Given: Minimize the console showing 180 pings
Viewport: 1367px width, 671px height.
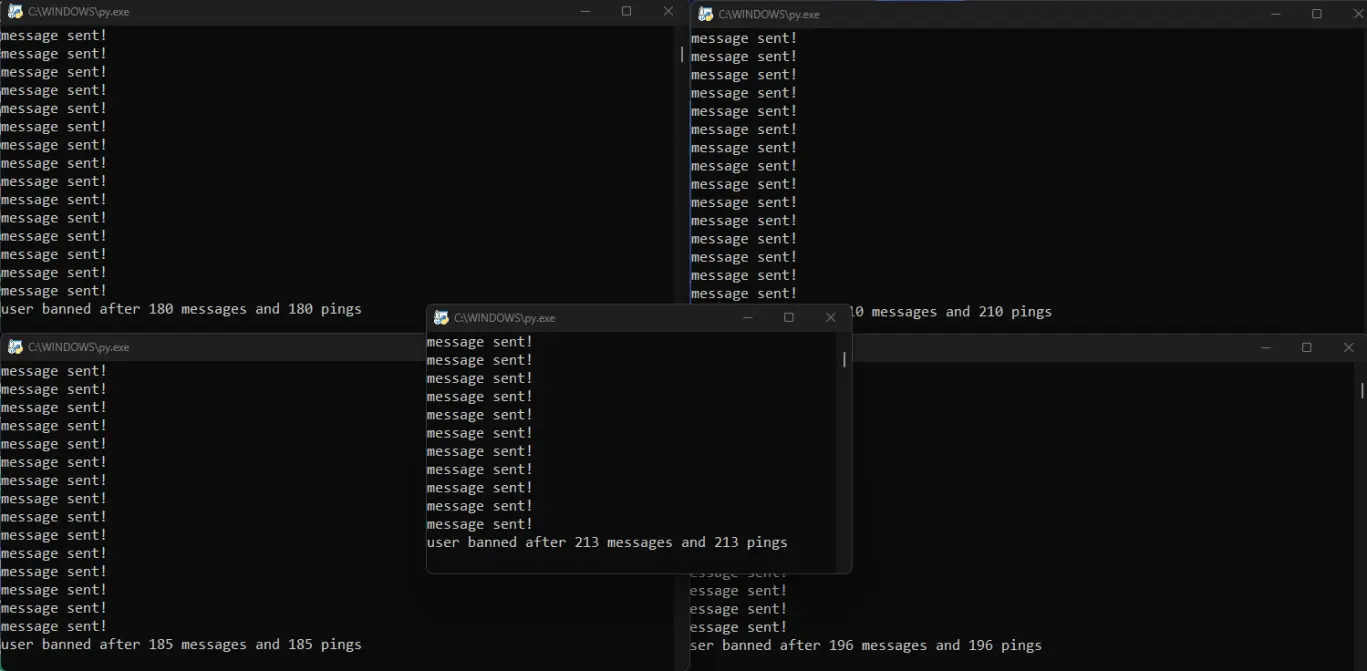Looking at the screenshot, I should 585,12.
